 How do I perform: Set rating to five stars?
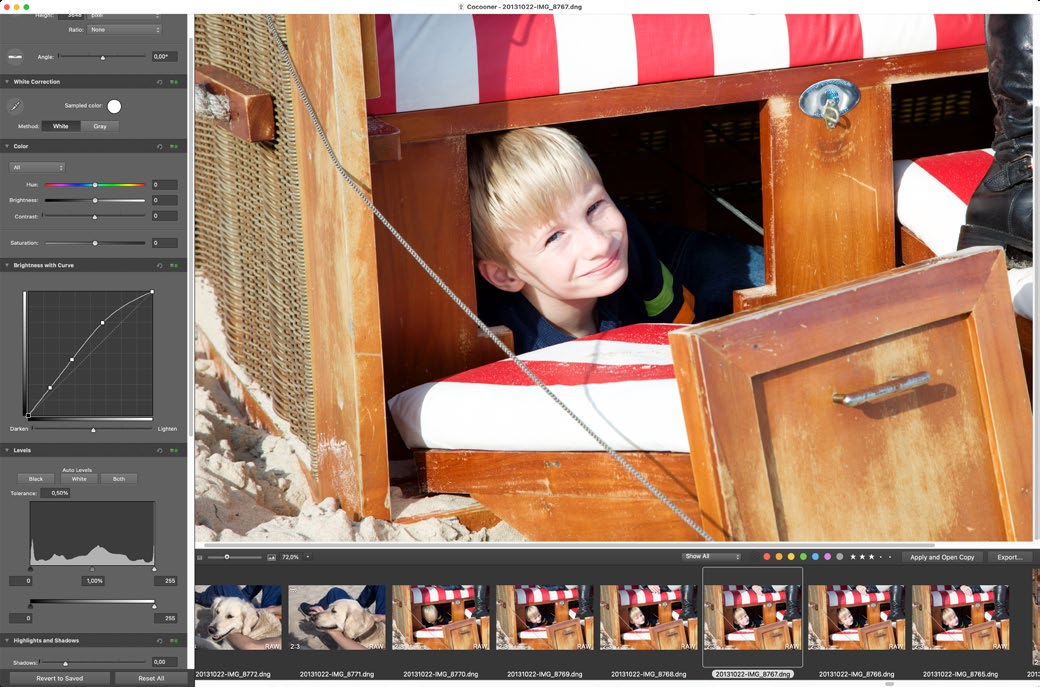click(x=890, y=557)
